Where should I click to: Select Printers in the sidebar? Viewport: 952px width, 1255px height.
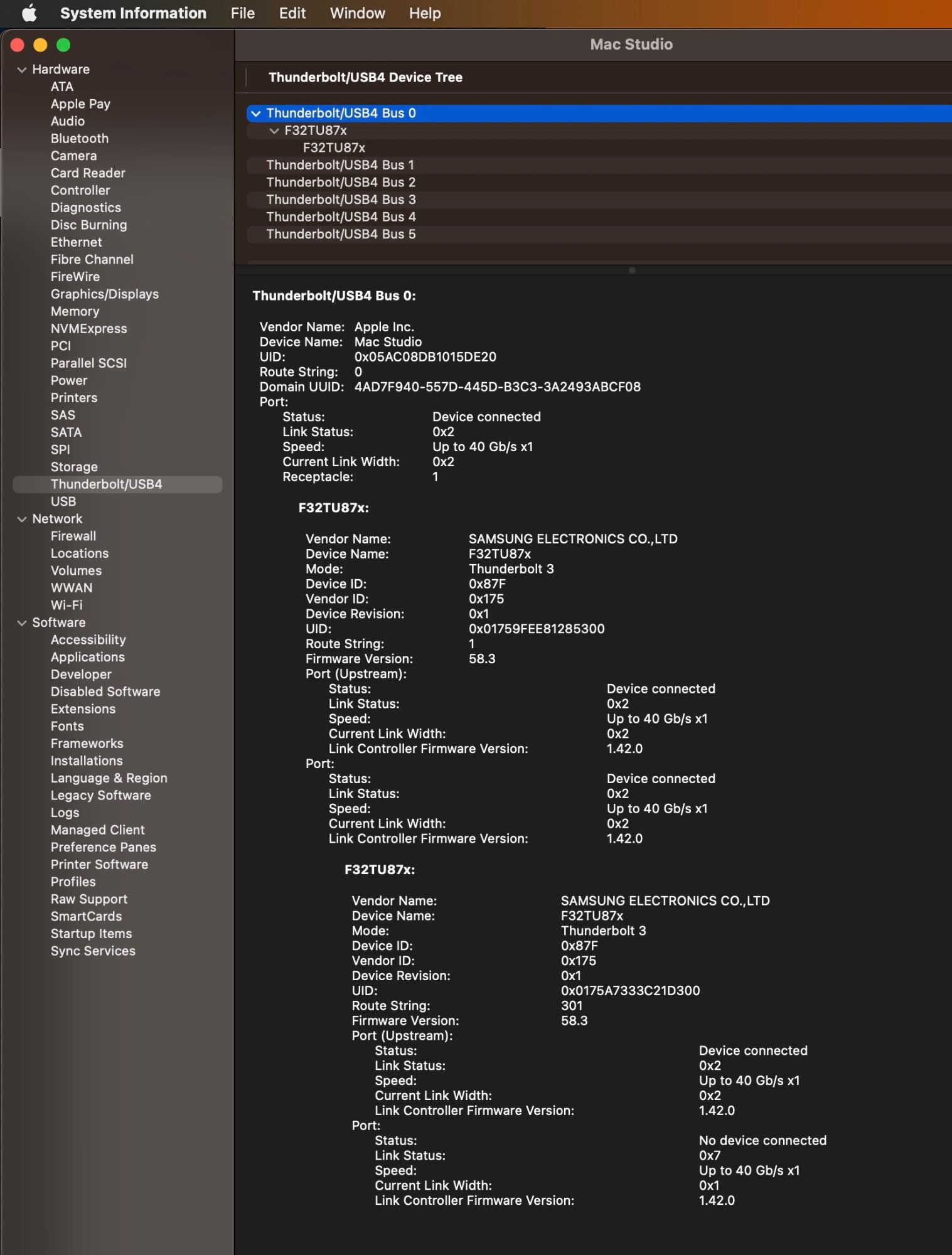[74, 398]
